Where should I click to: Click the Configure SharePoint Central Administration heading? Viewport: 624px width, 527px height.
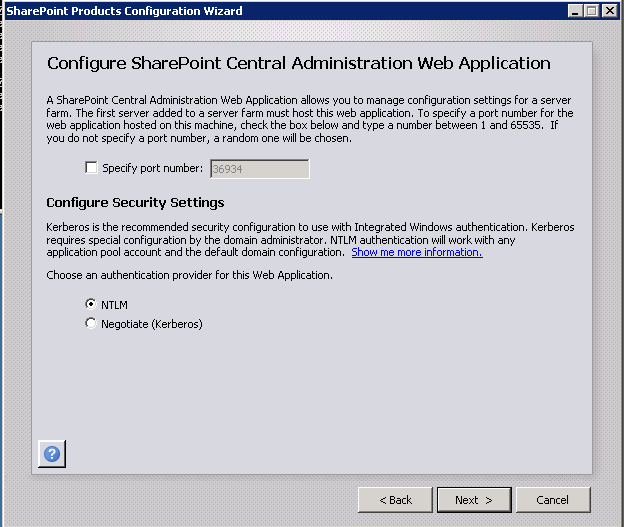[298, 63]
